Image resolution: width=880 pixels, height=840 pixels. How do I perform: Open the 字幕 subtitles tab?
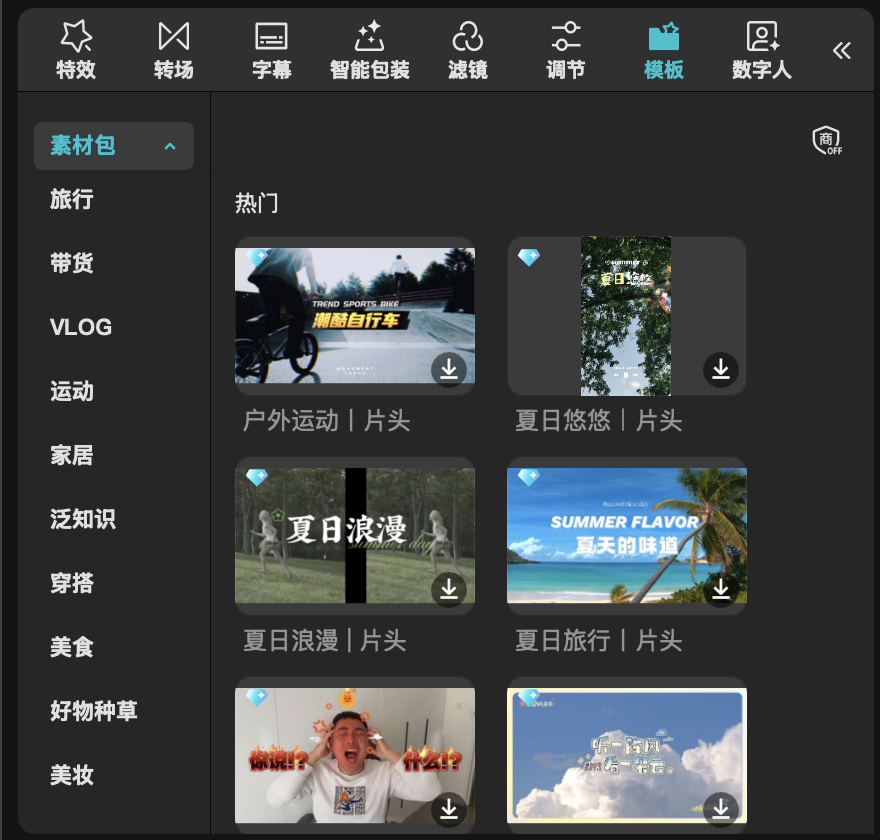pos(272,50)
